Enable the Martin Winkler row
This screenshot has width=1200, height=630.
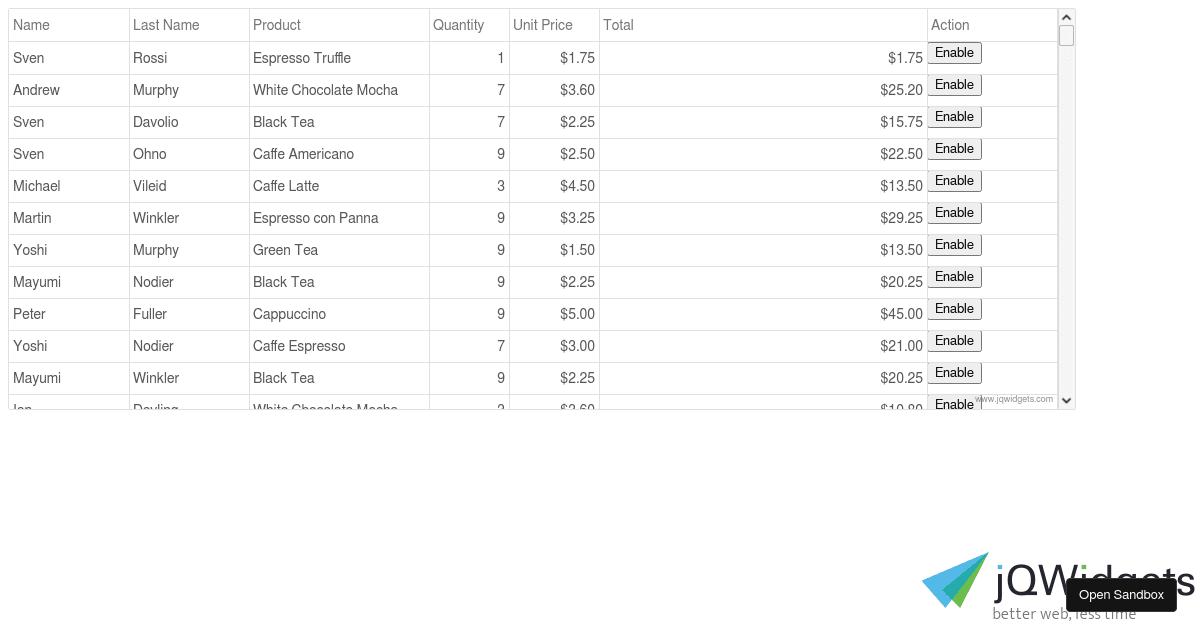954,213
